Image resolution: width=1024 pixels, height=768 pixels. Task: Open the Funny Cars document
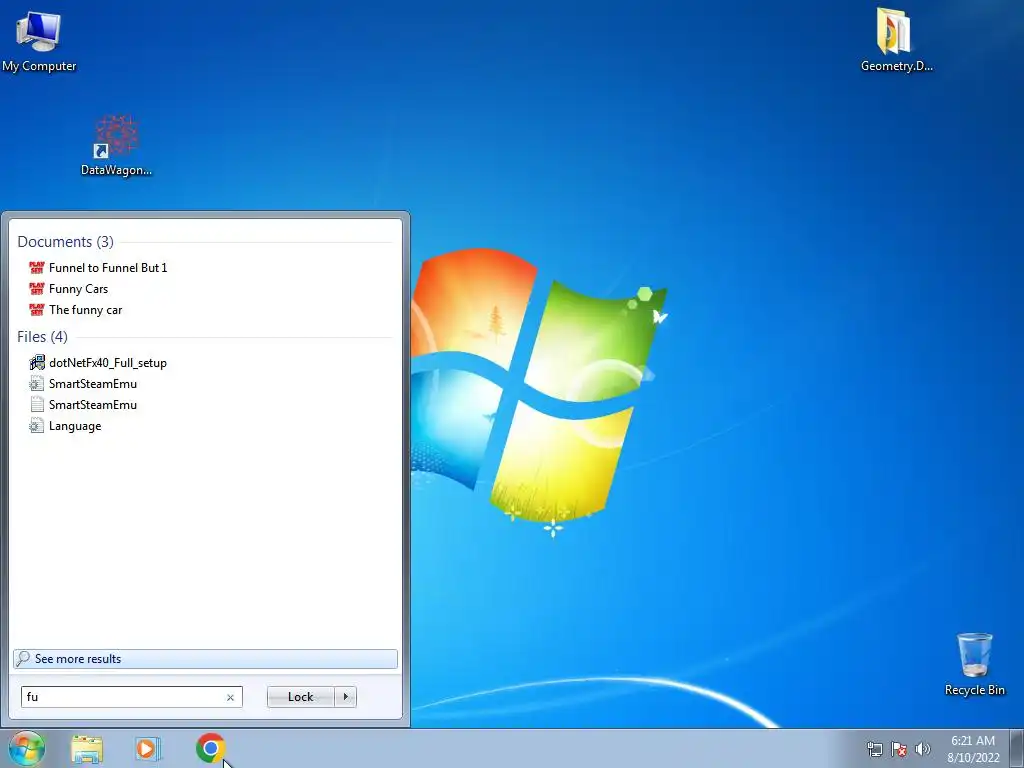coord(78,289)
